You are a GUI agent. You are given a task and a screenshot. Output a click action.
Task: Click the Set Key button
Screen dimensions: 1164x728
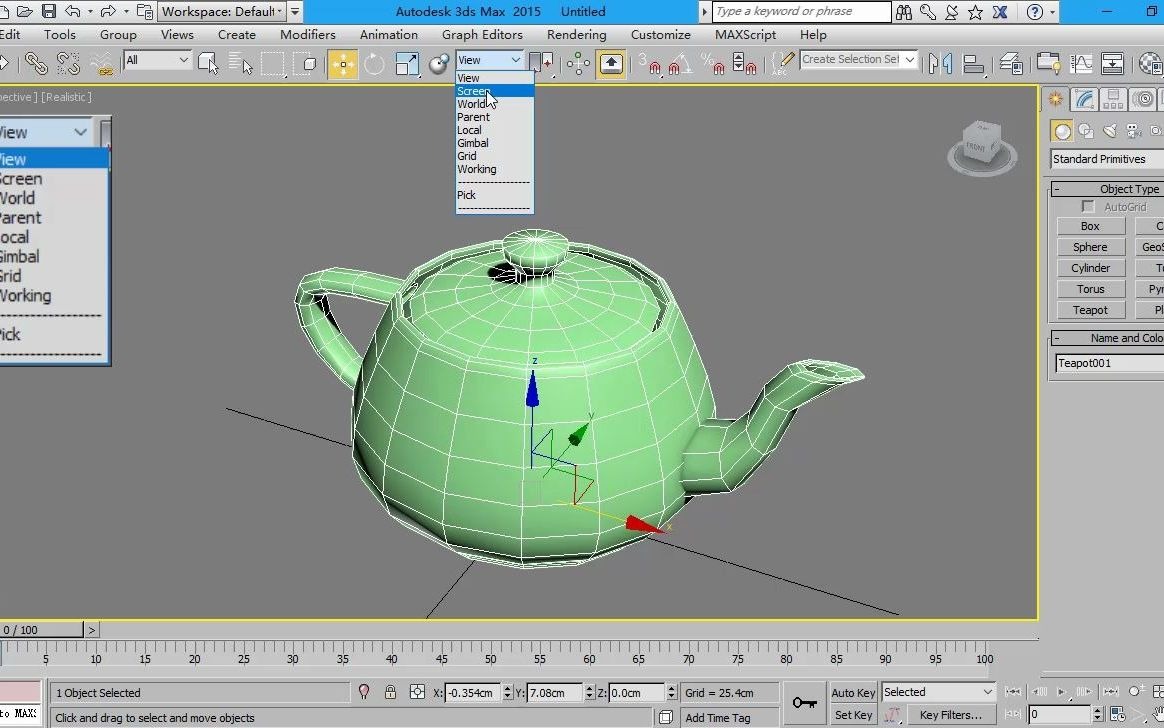click(x=852, y=715)
